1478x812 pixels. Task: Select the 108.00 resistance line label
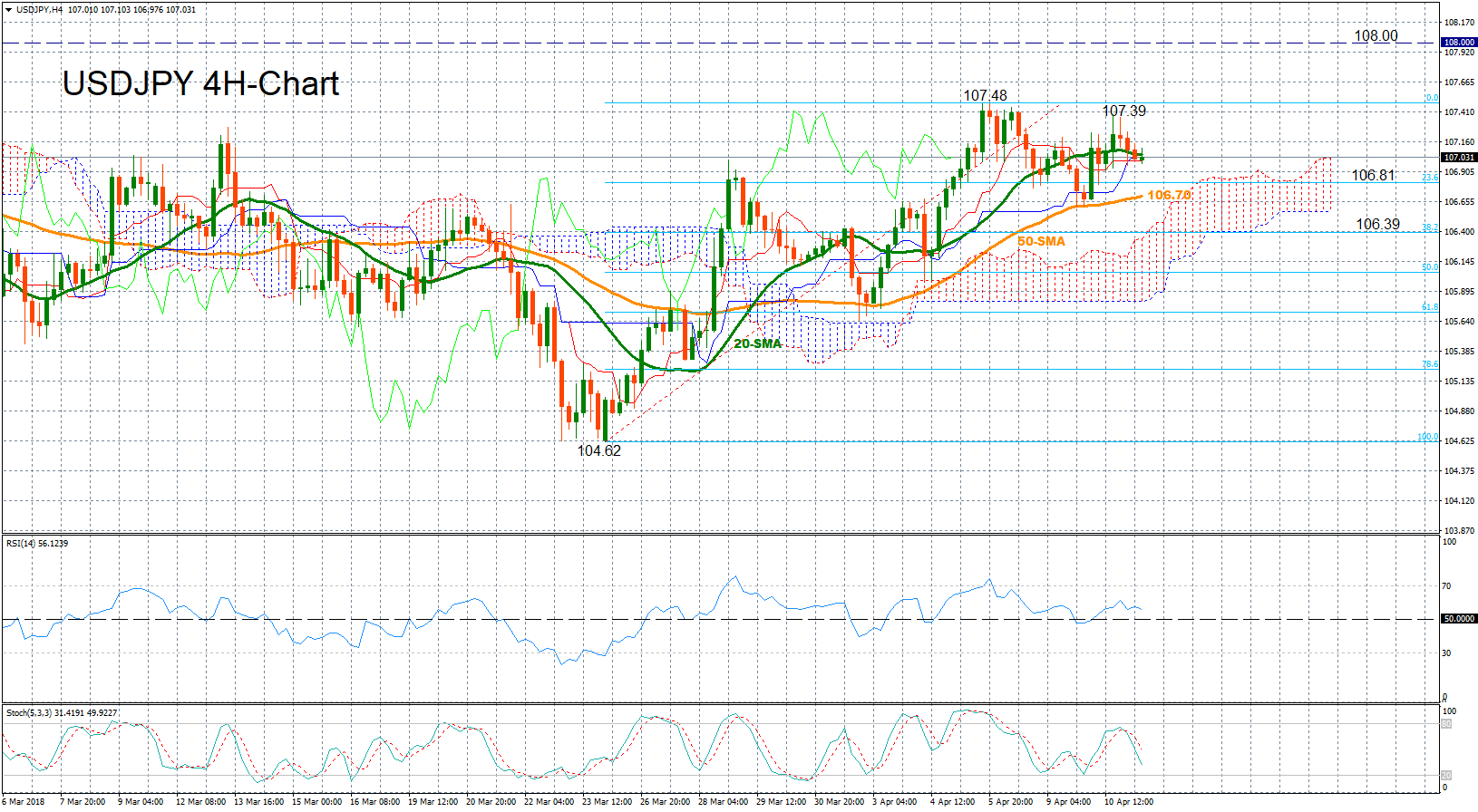(x=1376, y=35)
